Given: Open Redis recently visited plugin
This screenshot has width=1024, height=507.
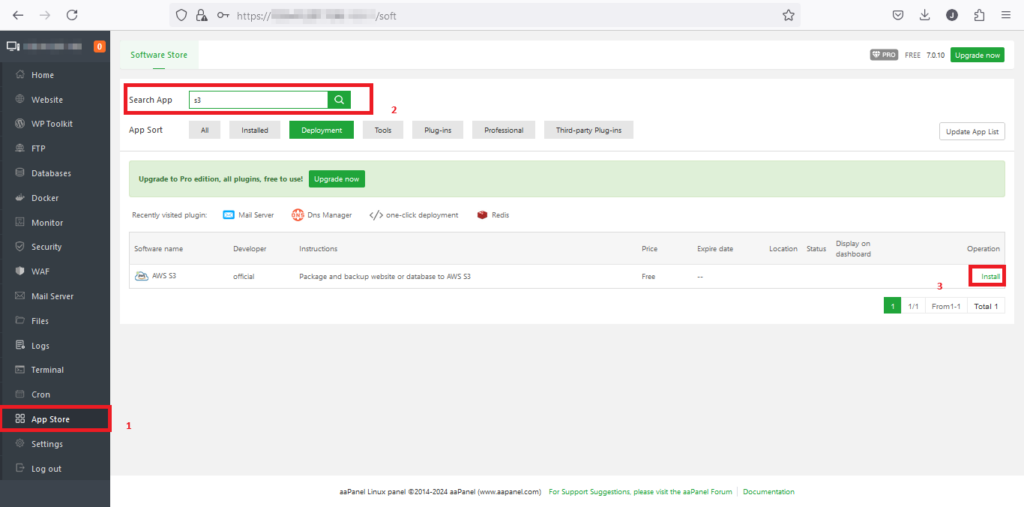Looking at the screenshot, I should [x=493, y=215].
